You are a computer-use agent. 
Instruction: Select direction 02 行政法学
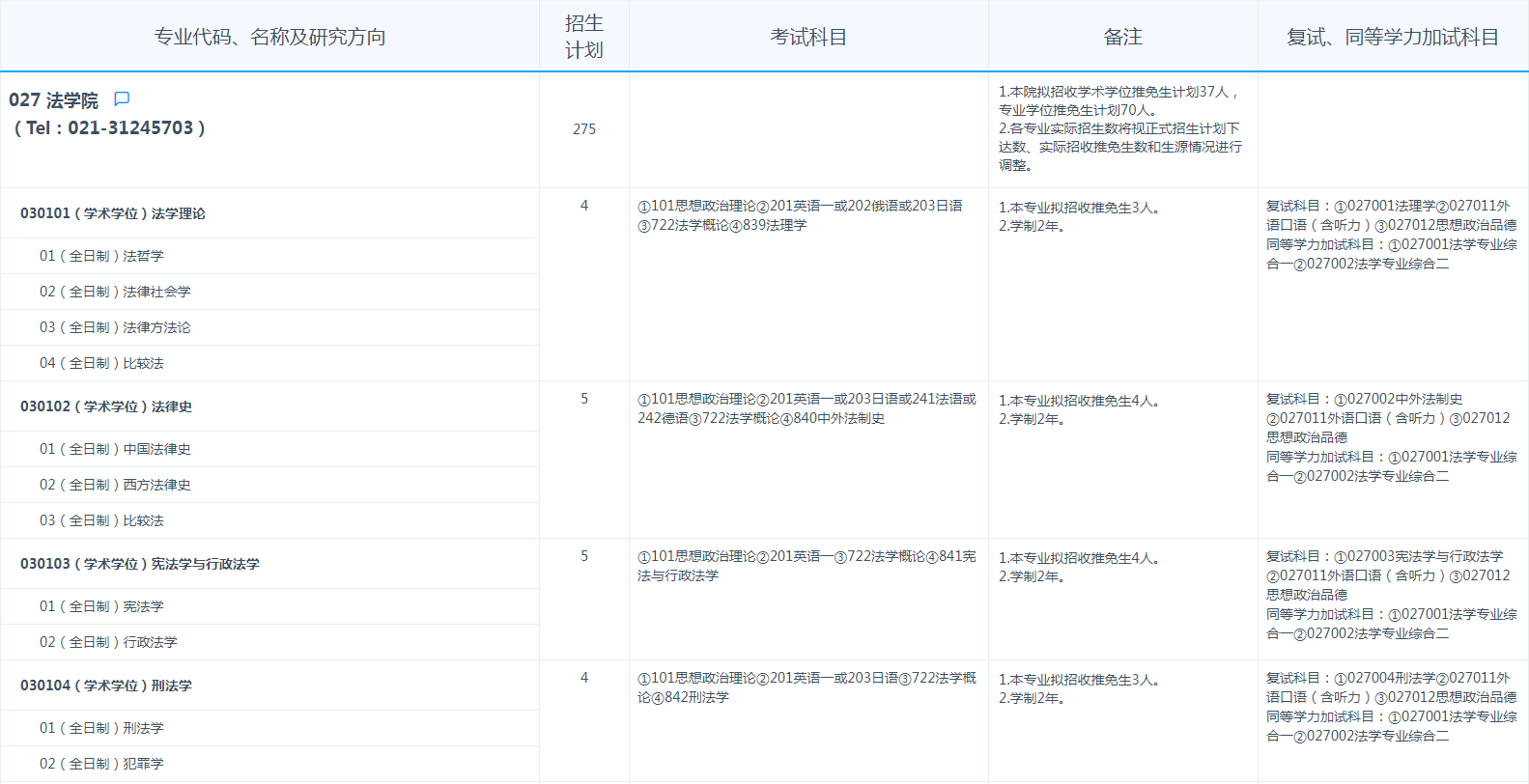point(108,642)
